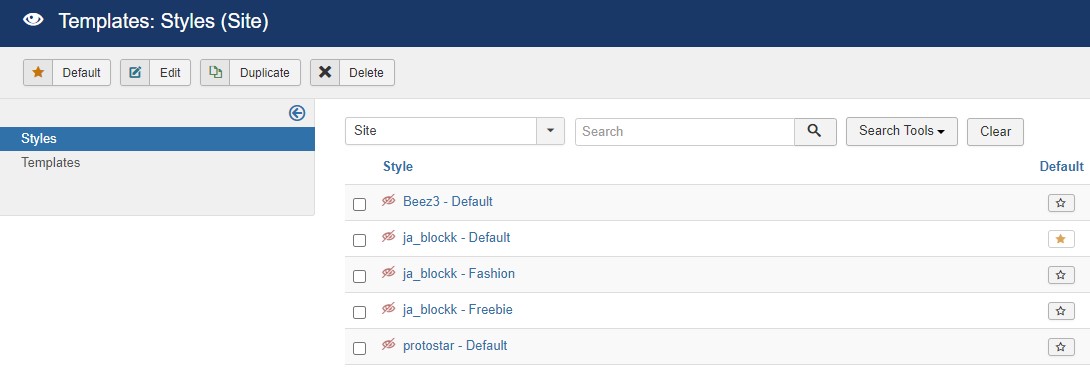1090x369 pixels.
Task: Click preview eye icon for ja_blockk - Fashion
Action: click(389, 273)
